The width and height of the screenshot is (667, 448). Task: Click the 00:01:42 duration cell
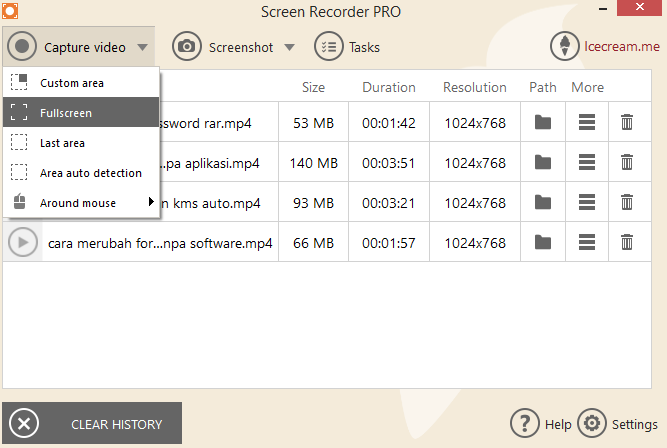(x=388, y=123)
